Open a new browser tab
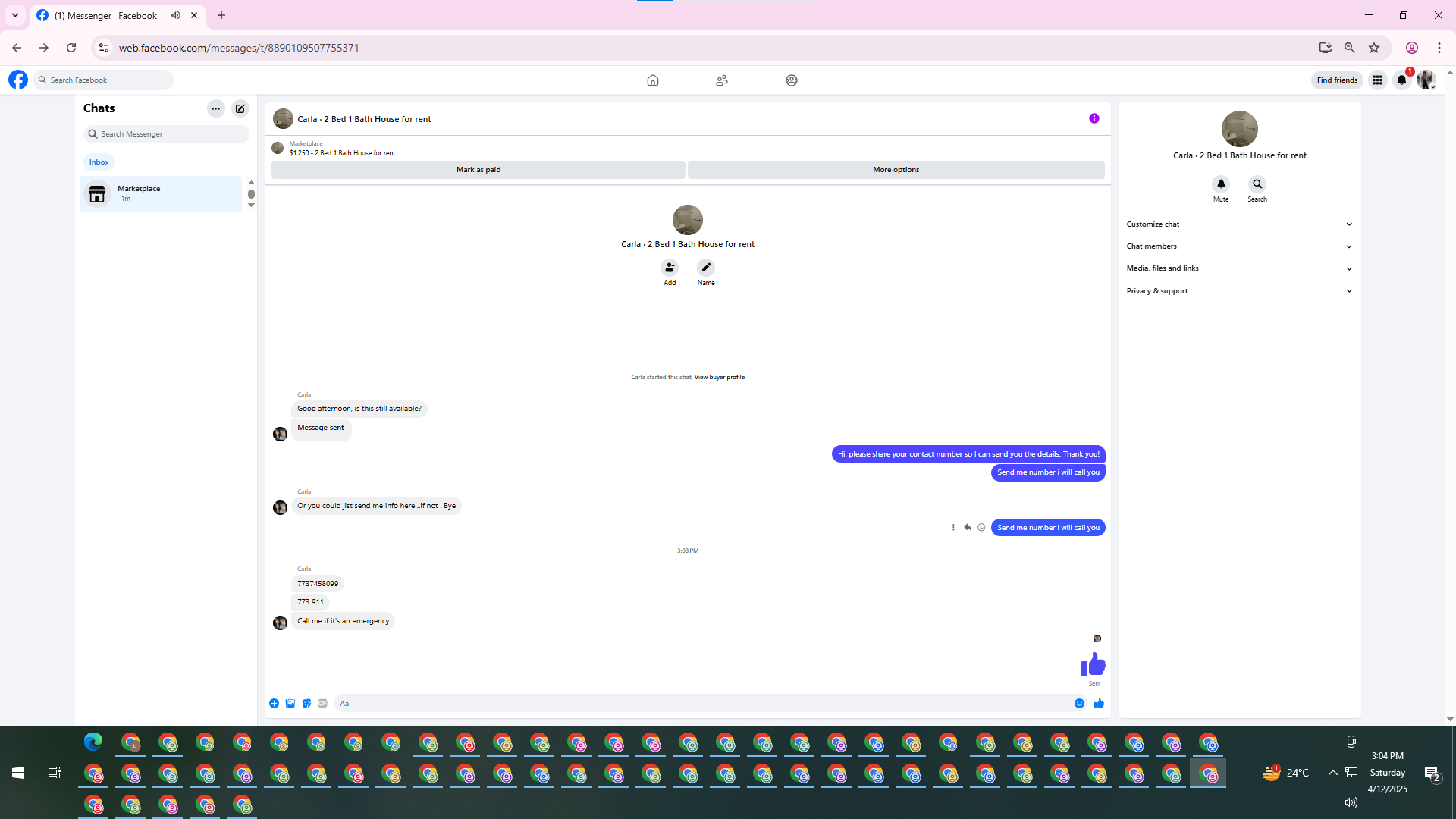The height and width of the screenshot is (819, 1456). pos(221,15)
